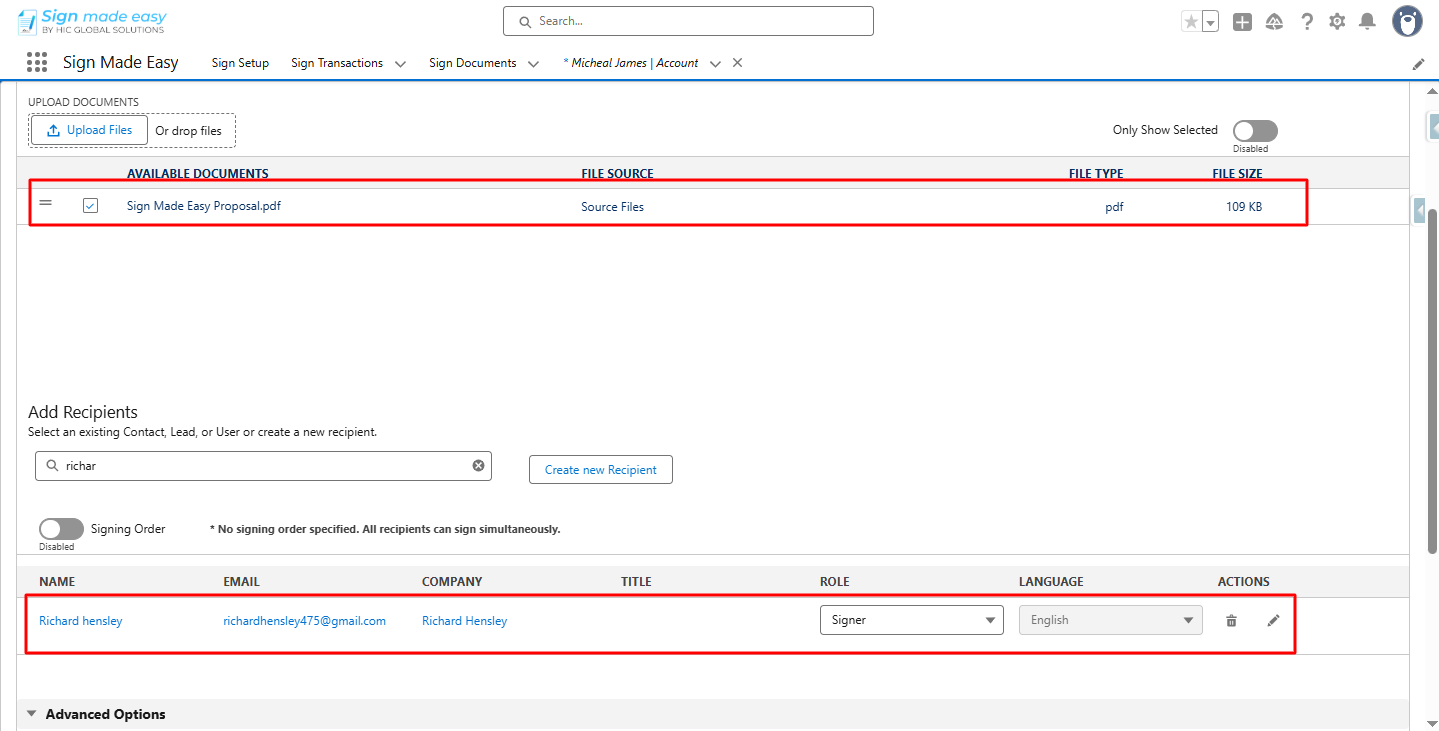Click the ROLE column header
1439x731 pixels.
835,582
